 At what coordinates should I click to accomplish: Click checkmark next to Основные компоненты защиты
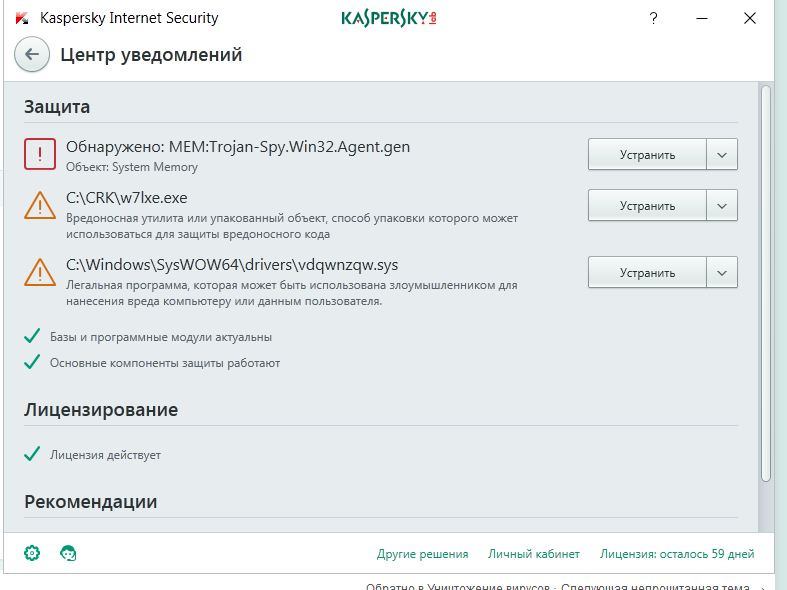pyautogui.click(x=32, y=362)
